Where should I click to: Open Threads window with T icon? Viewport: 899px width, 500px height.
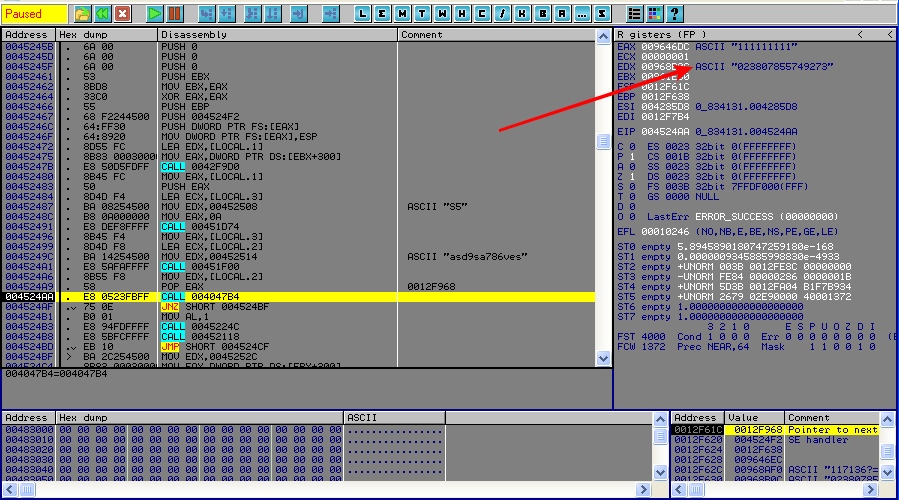point(422,13)
